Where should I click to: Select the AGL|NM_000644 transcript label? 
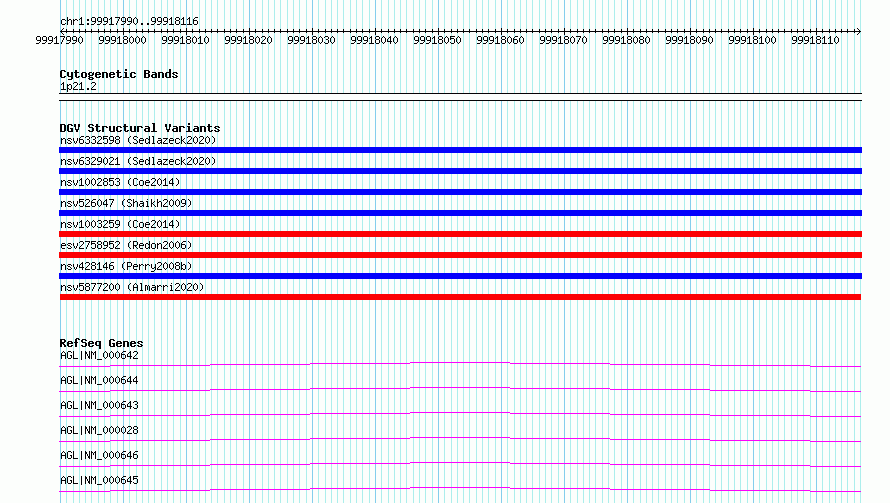99,380
